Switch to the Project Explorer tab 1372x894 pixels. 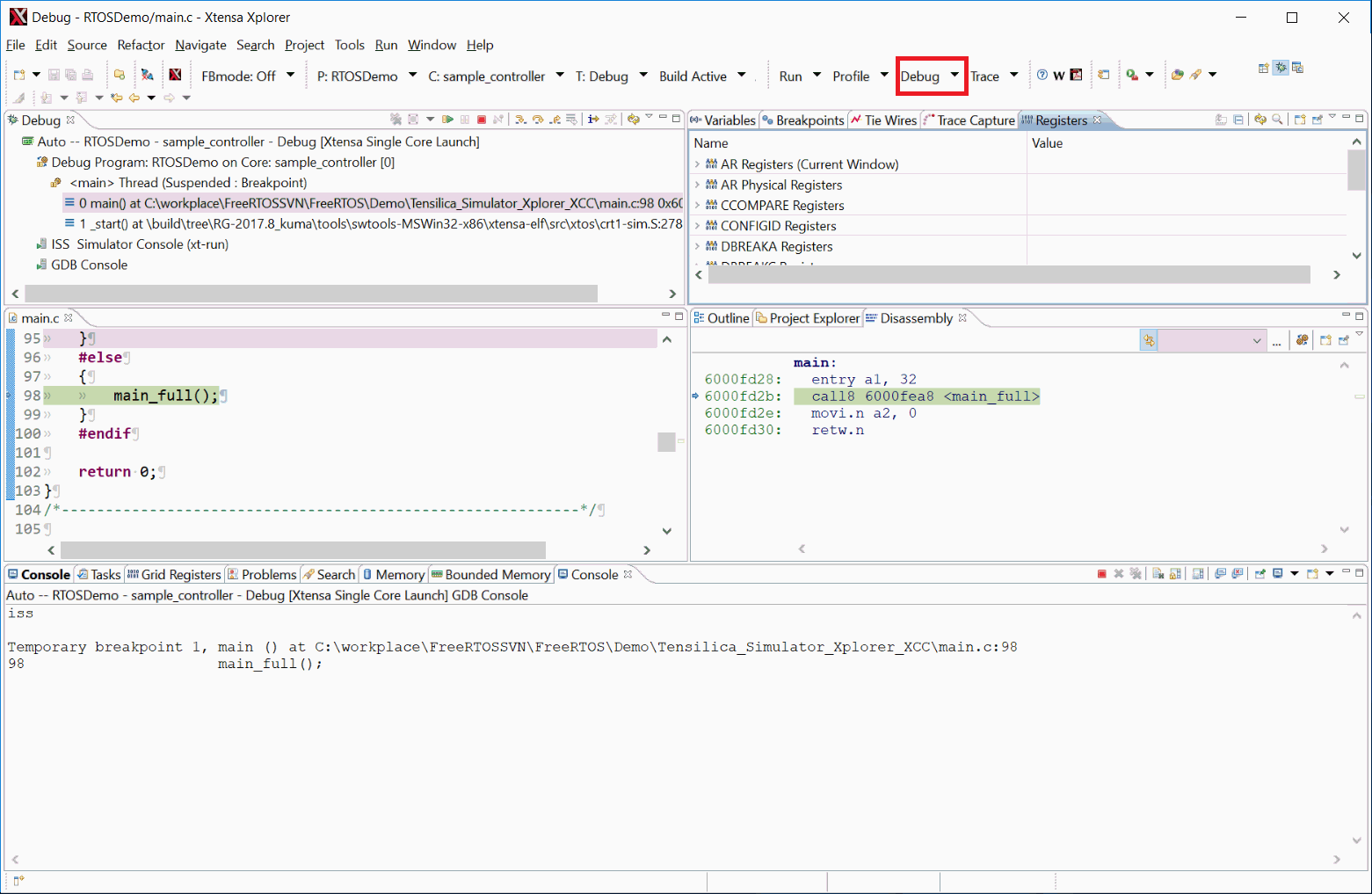pyautogui.click(x=808, y=318)
